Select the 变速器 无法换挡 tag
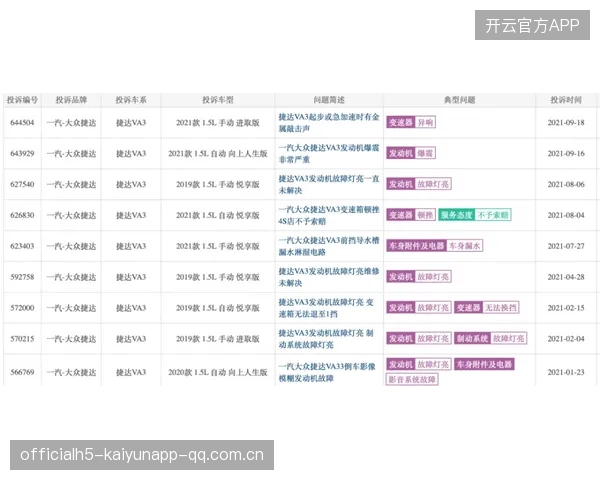The height and width of the screenshot is (480, 600). [486, 308]
